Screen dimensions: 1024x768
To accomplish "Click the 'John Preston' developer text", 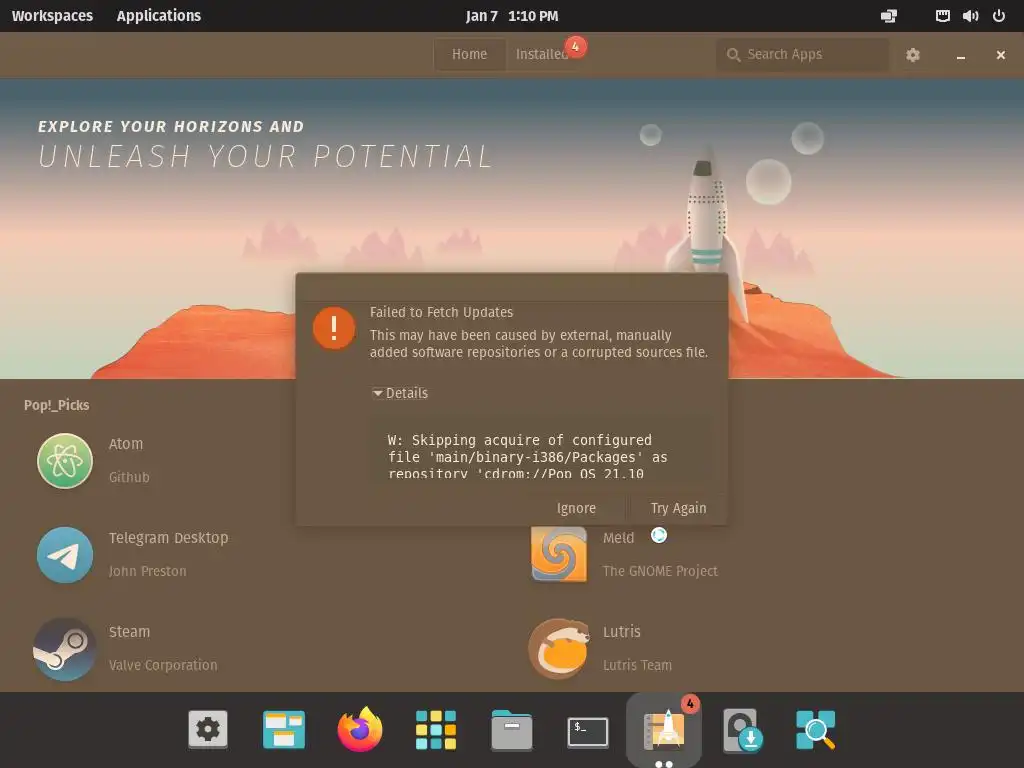I will (148, 571).
